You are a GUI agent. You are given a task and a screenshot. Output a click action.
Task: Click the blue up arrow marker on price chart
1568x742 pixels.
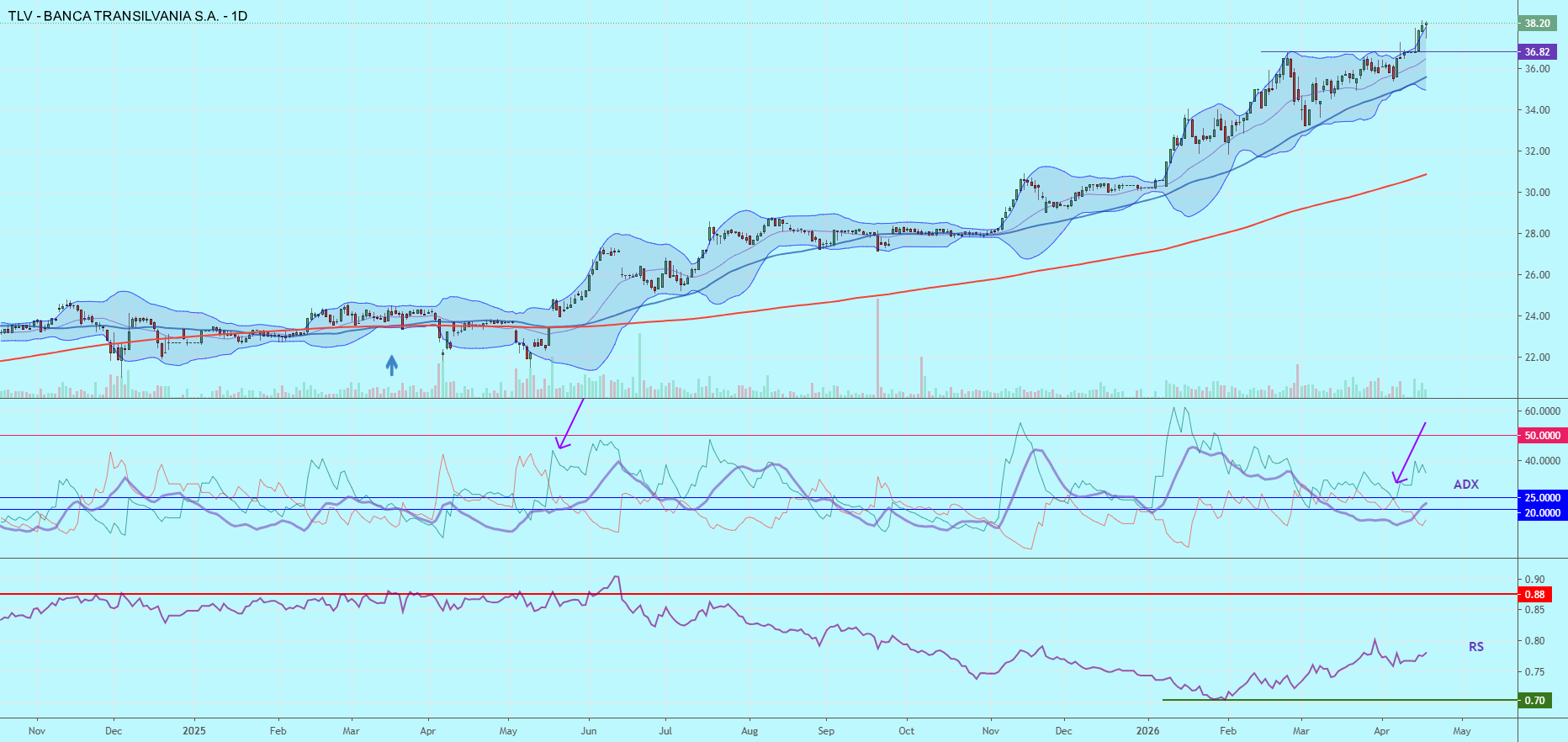click(391, 365)
